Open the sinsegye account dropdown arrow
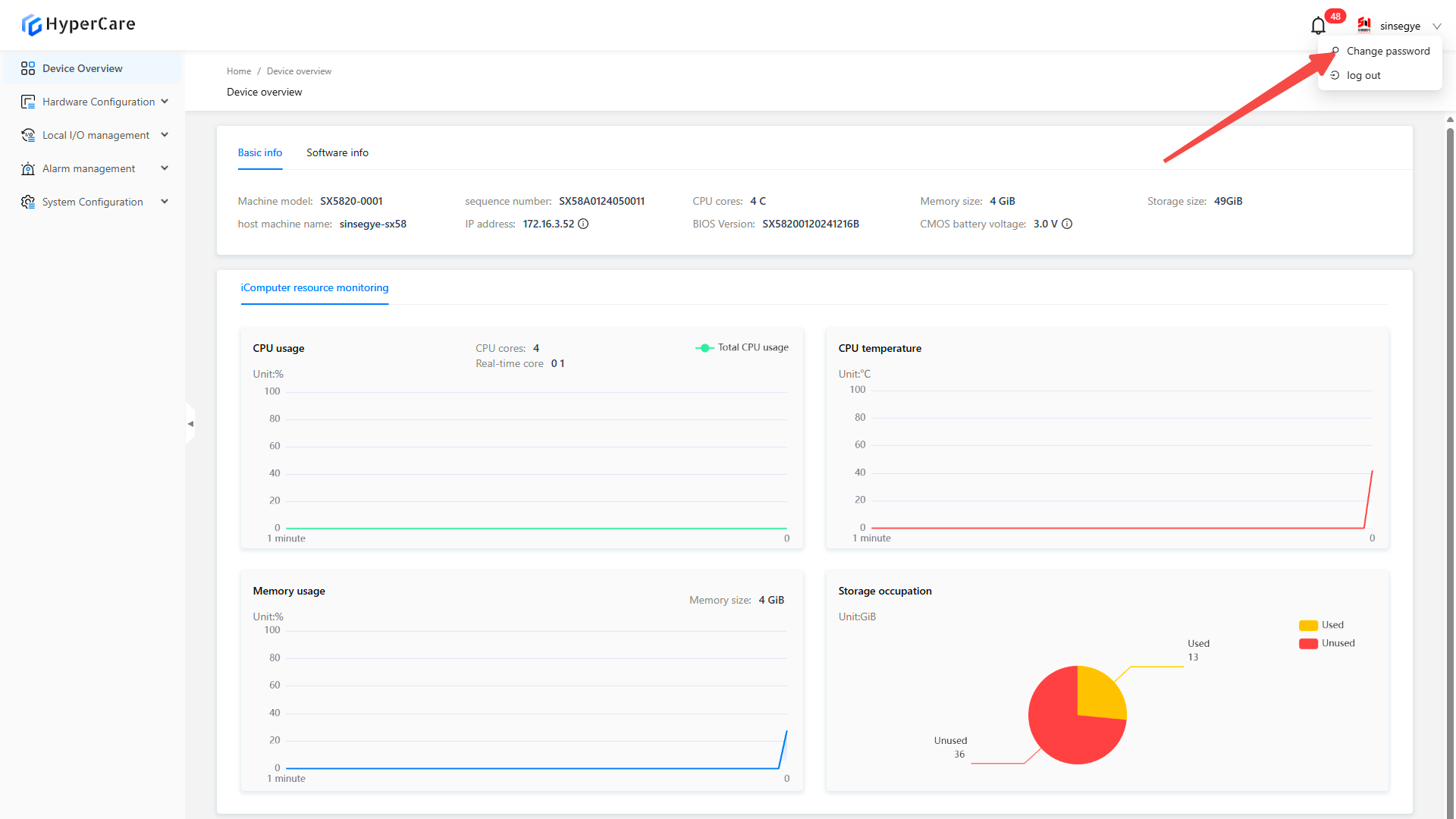The height and width of the screenshot is (819, 1456). 1436,26
